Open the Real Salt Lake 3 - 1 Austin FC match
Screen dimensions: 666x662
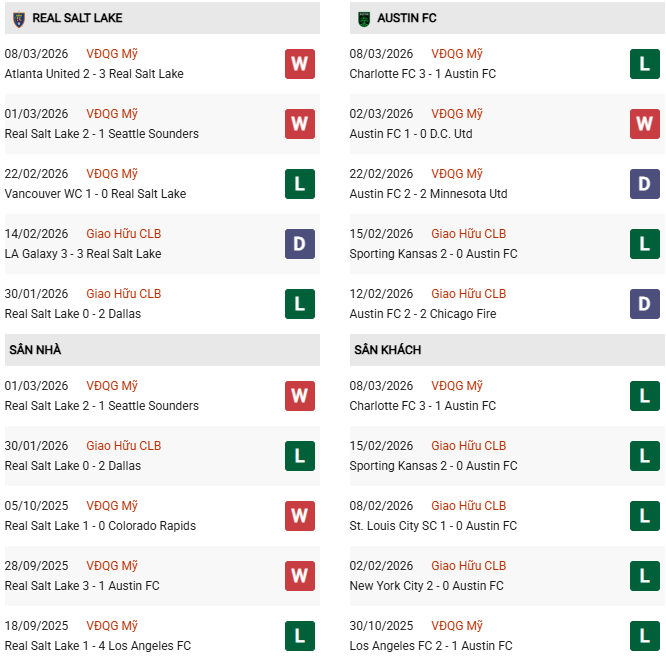coord(82,586)
